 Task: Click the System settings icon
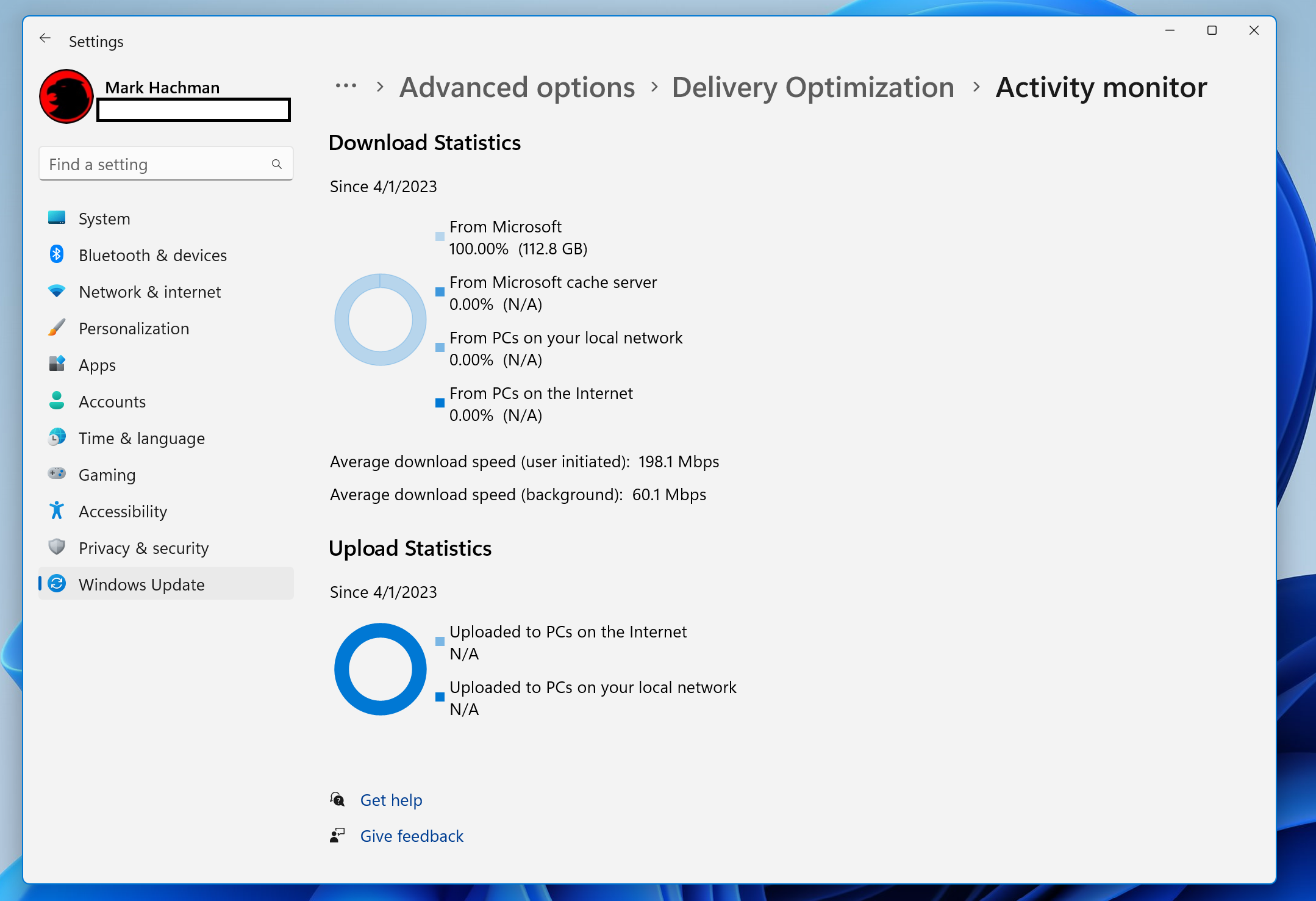tap(56, 218)
